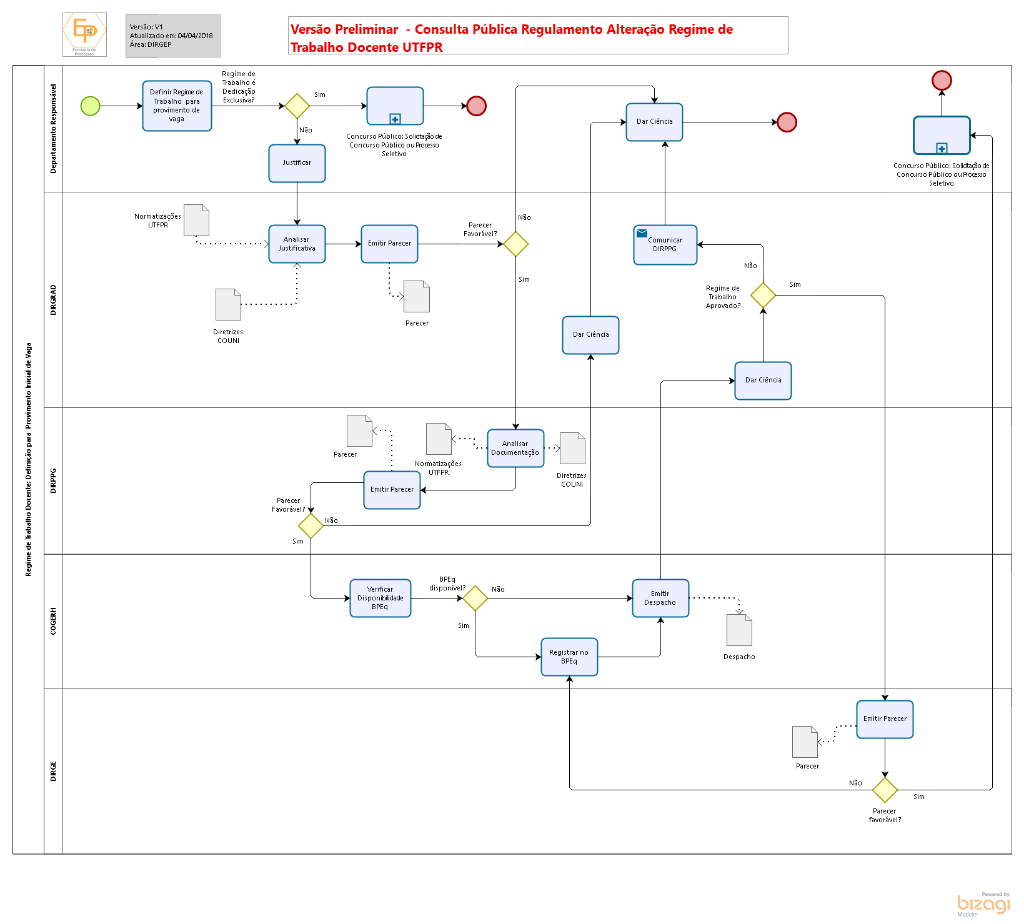Select the Justificar task box

pyautogui.click(x=297, y=163)
